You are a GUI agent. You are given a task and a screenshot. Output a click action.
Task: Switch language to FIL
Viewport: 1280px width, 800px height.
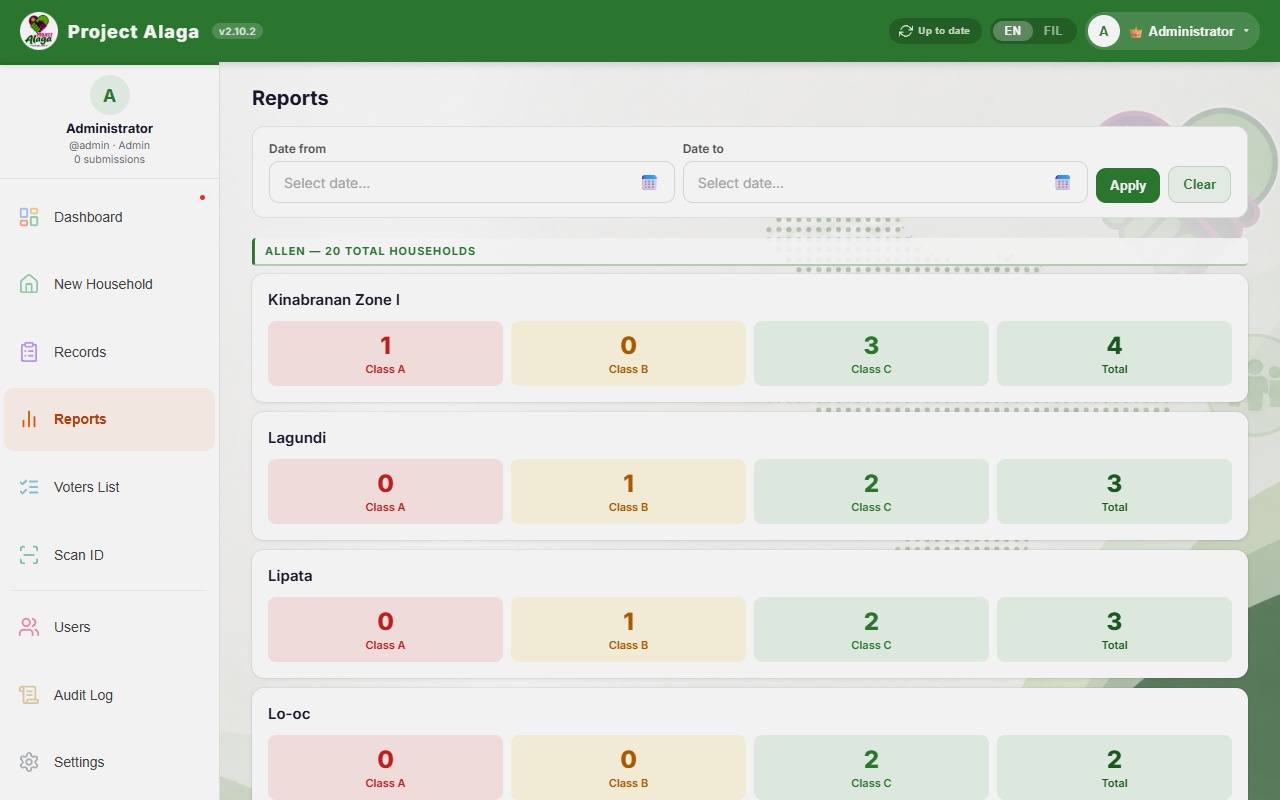click(x=1053, y=31)
